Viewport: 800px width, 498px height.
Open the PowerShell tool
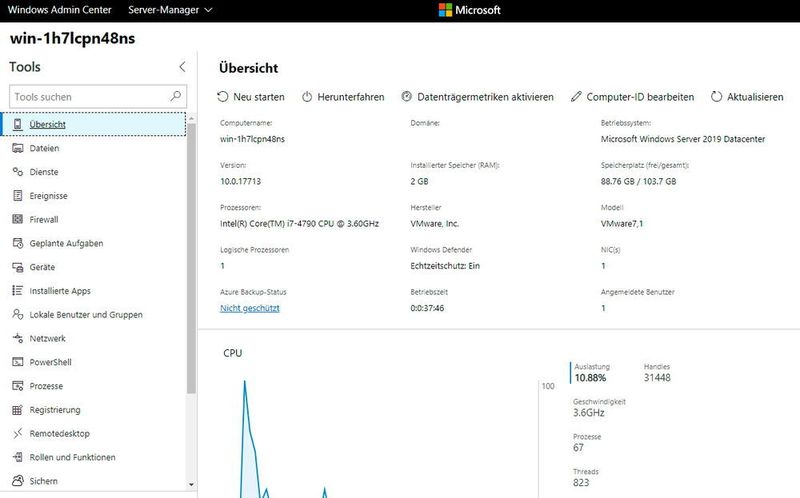click(x=94, y=362)
